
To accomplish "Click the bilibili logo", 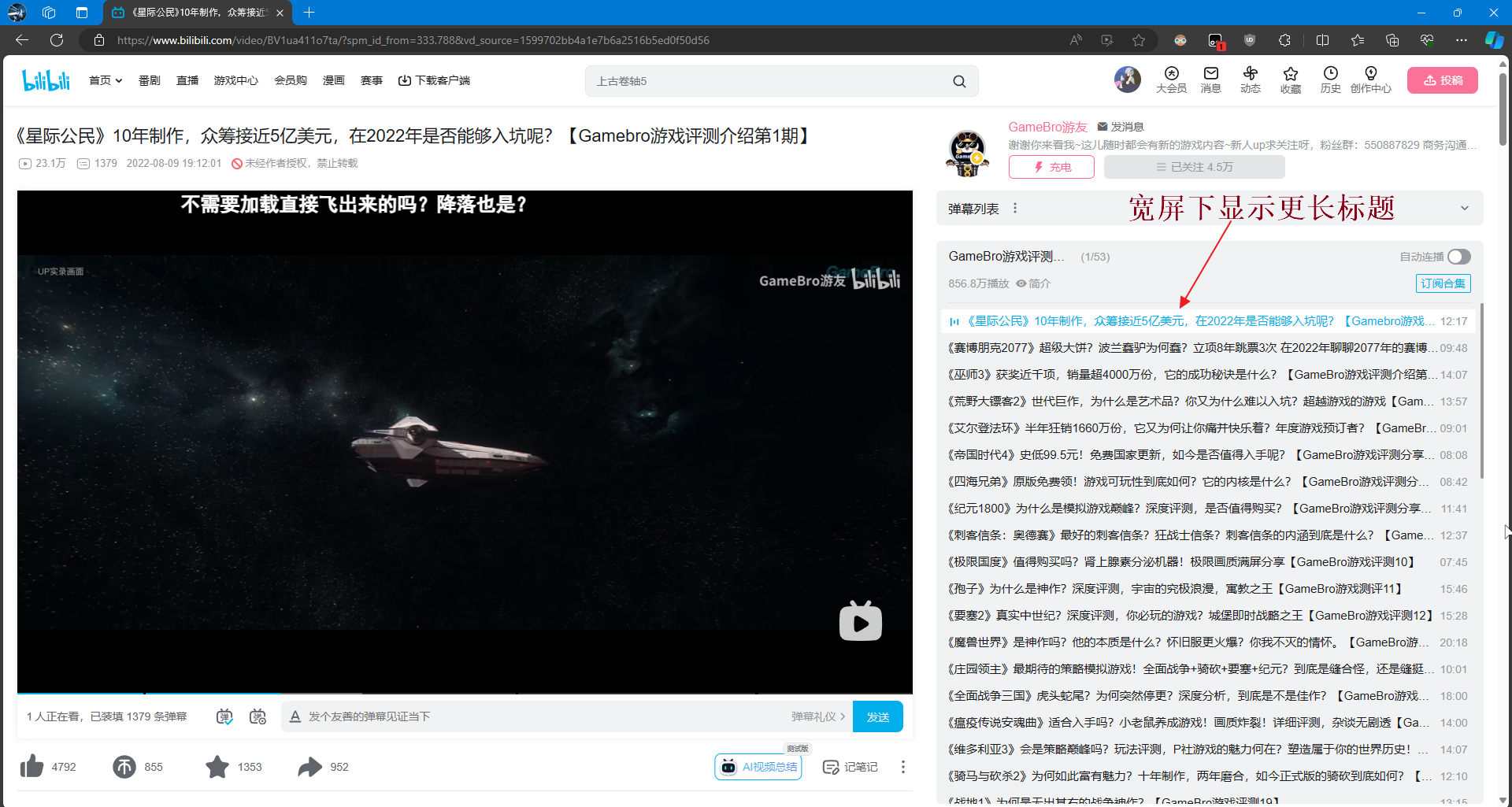I will tap(46, 80).
